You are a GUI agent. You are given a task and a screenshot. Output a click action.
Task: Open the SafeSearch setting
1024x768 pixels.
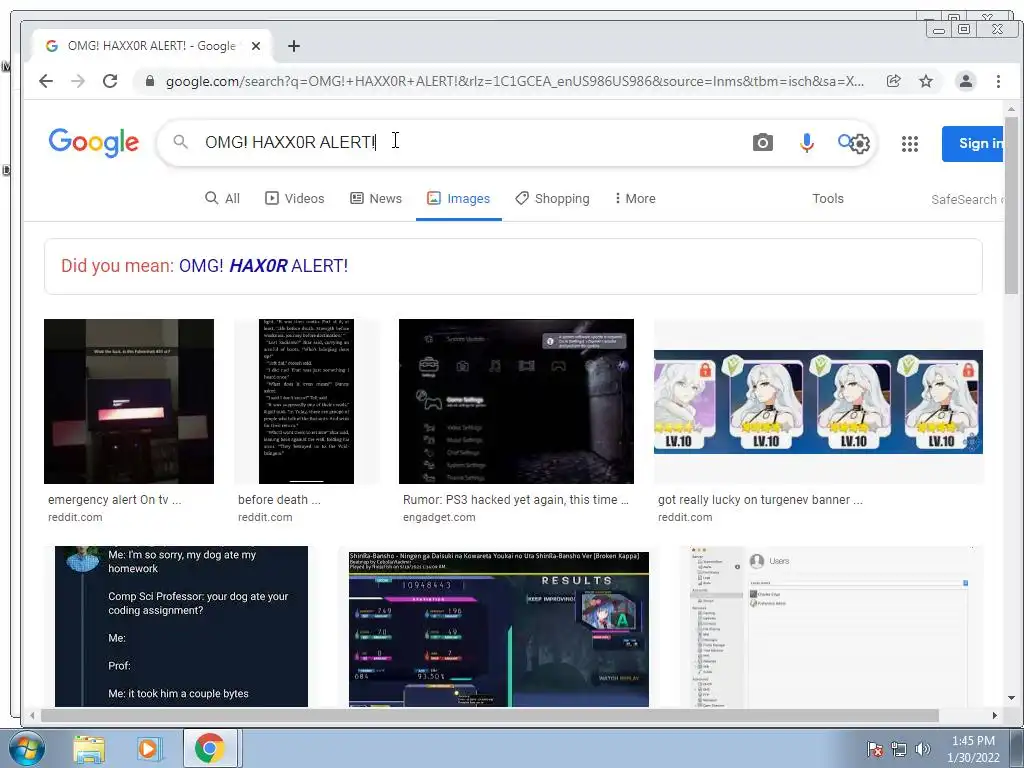point(967,199)
